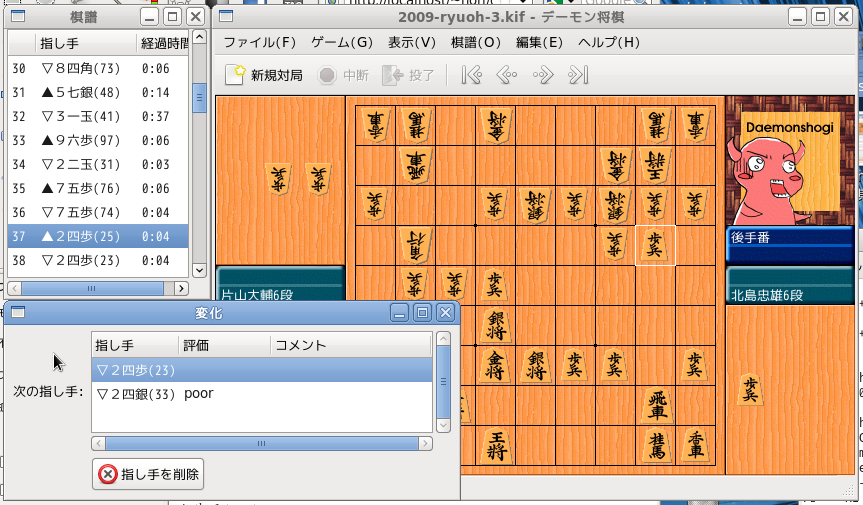Click the 経過時間 column header
863x505 pixels.
pyautogui.click(x=165, y=43)
